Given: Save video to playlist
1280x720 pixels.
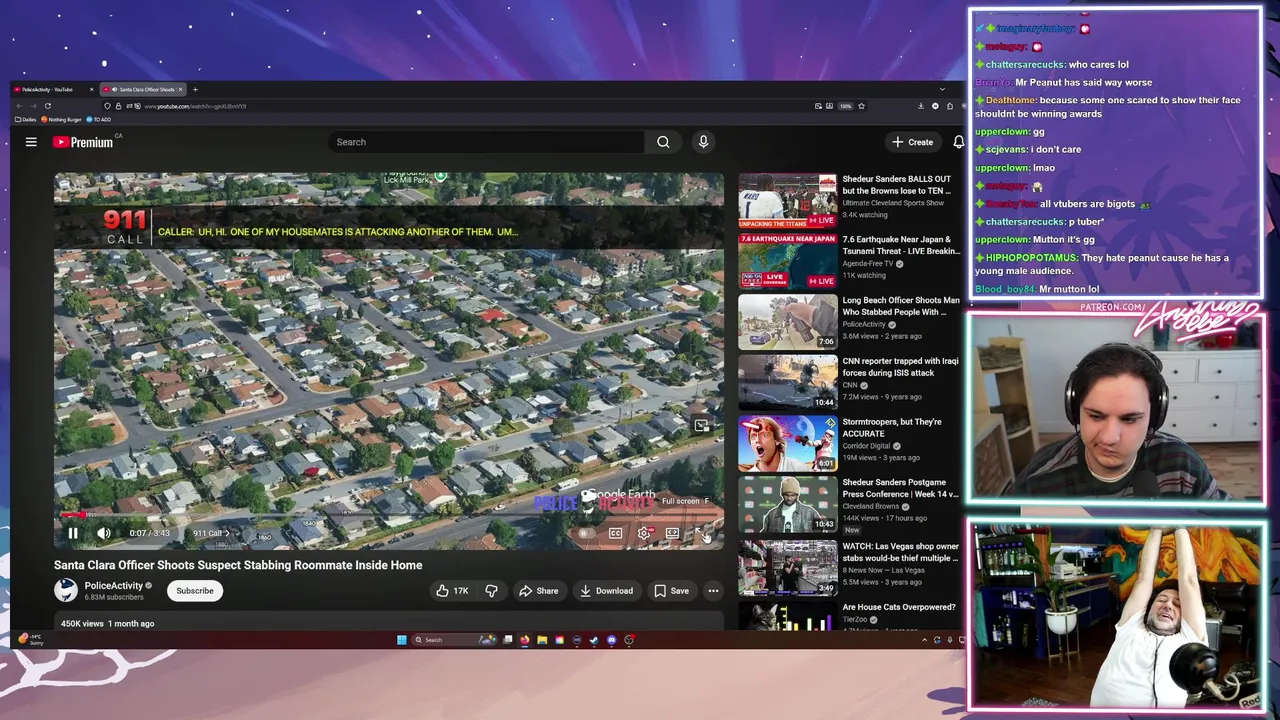Looking at the screenshot, I should [x=671, y=591].
